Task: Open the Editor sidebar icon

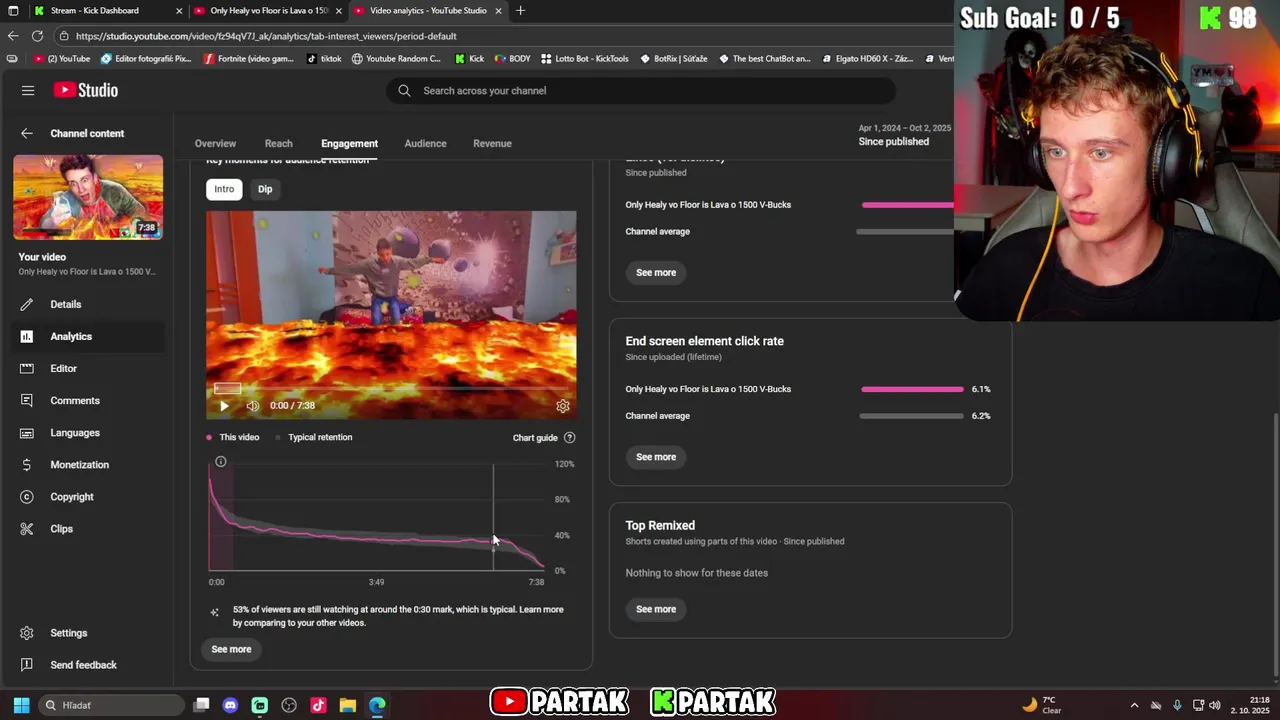Action: point(27,368)
